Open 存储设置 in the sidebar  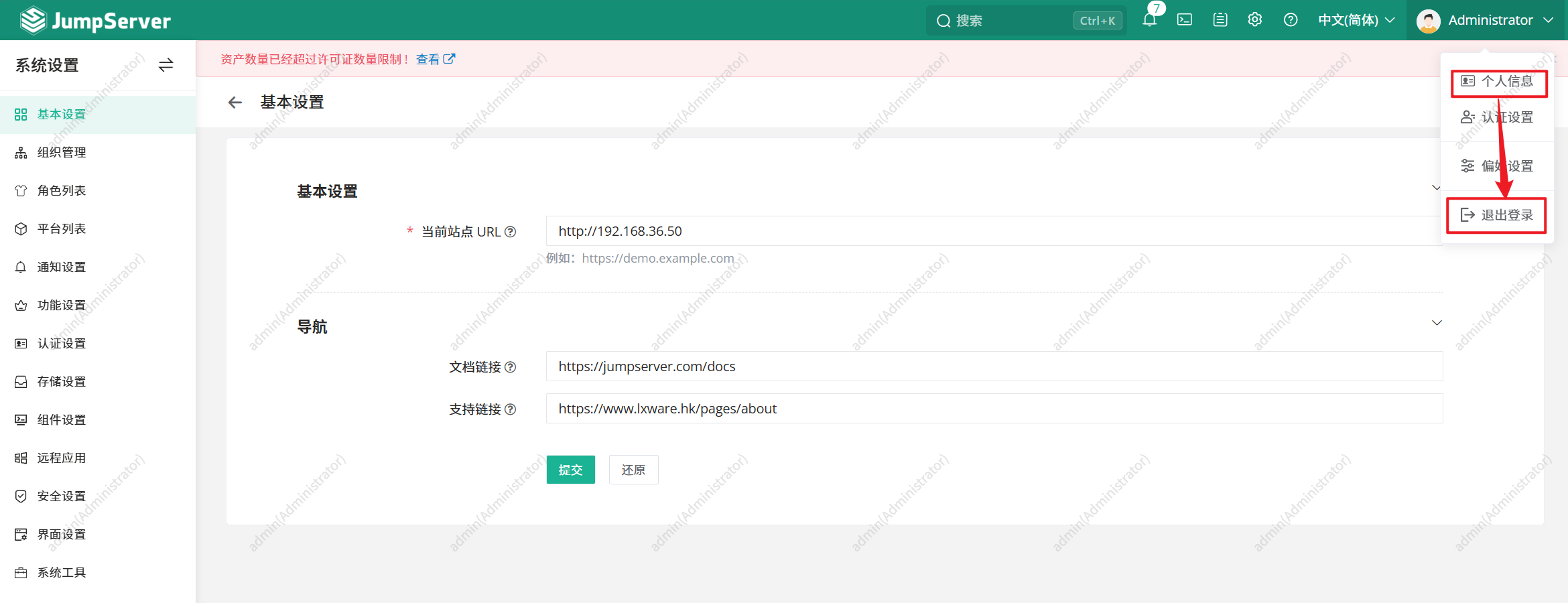98,382
